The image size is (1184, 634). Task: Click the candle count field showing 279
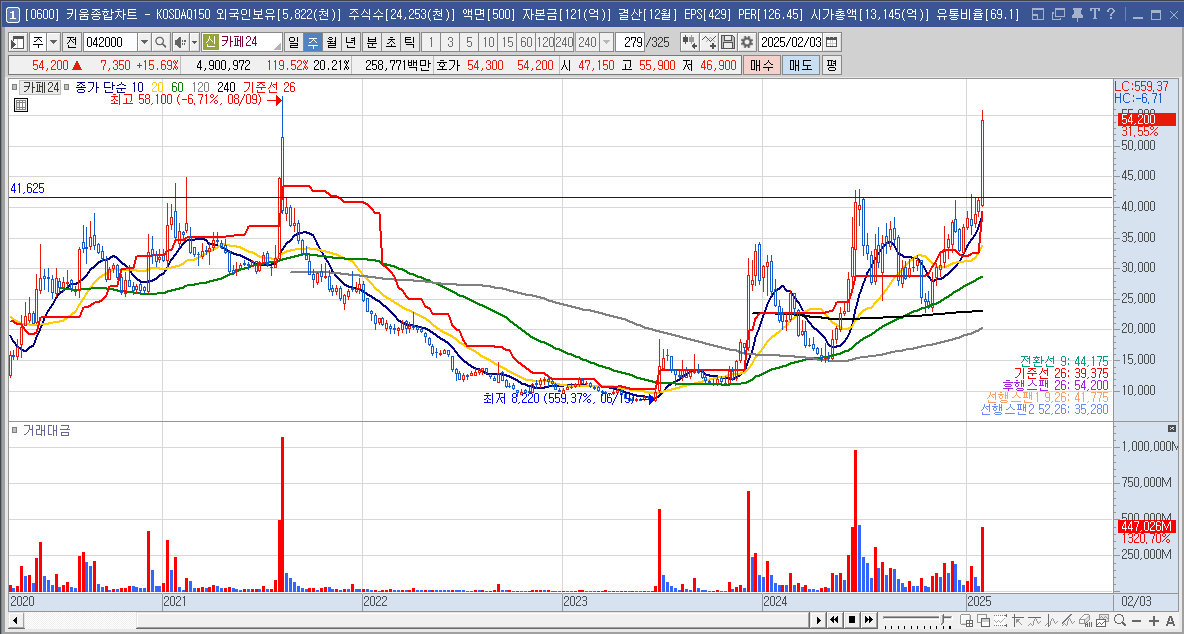630,42
